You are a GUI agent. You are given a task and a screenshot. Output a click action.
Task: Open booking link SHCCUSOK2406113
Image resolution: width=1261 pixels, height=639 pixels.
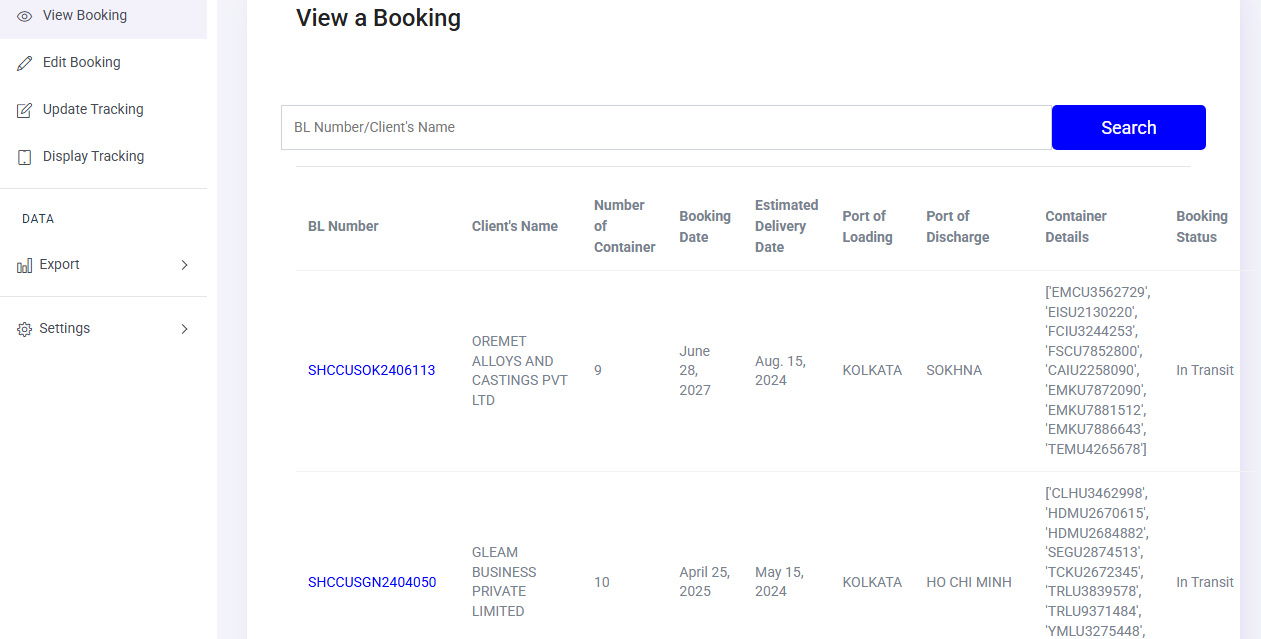tap(371, 370)
